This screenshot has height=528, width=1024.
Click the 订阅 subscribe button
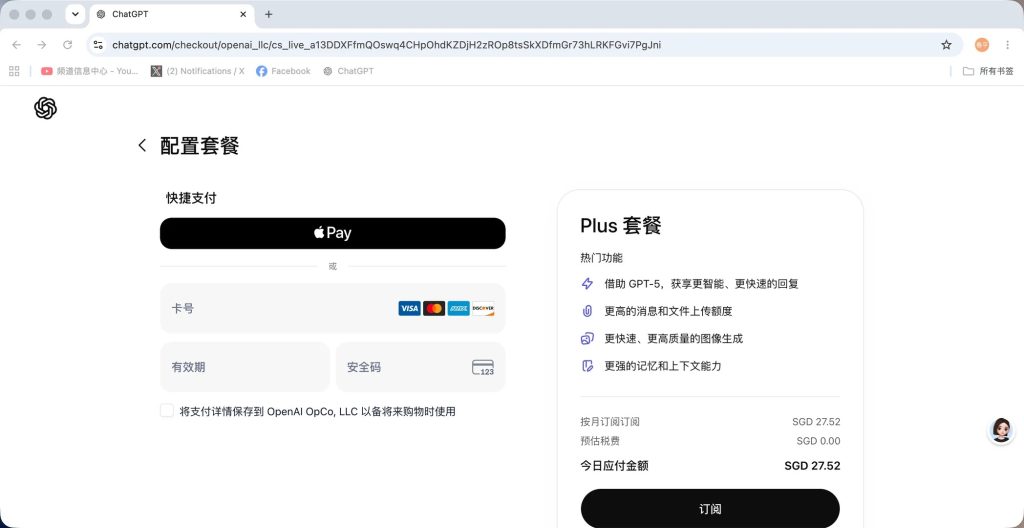710,508
